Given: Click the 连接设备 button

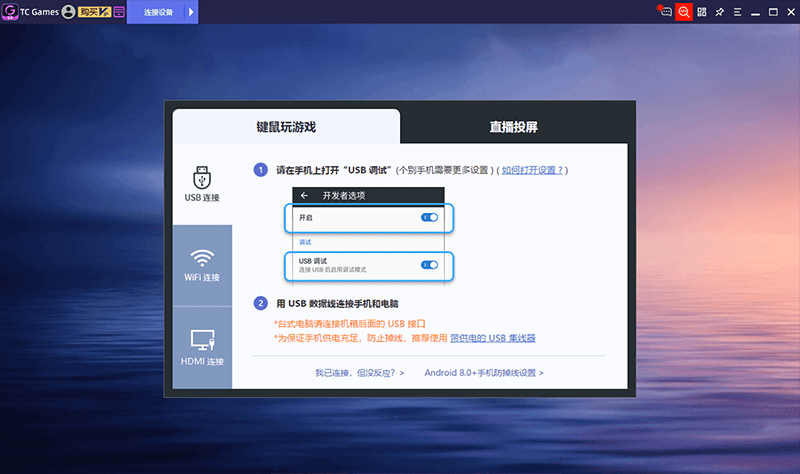Looking at the screenshot, I should pyautogui.click(x=158, y=12).
